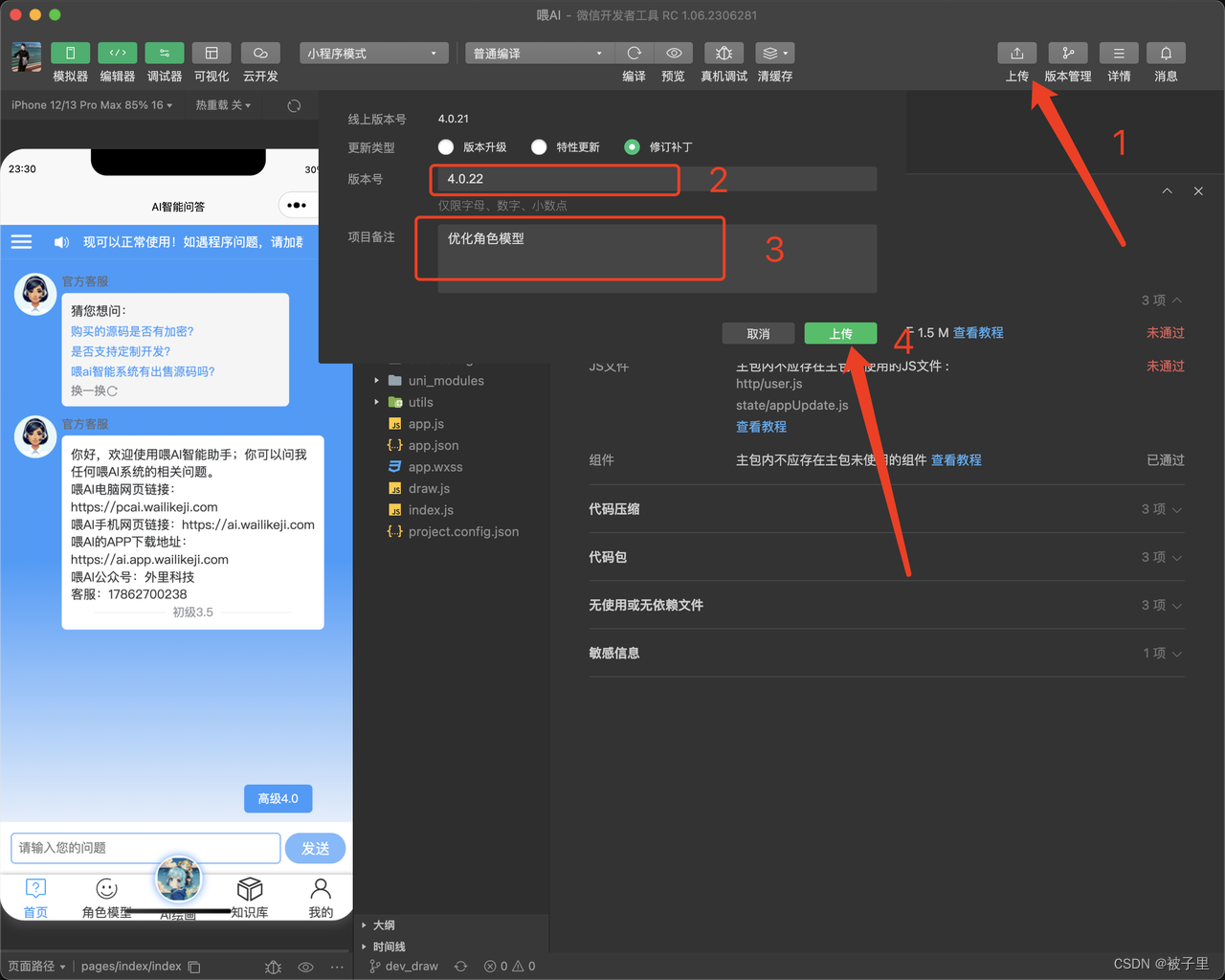Screen dimensions: 1225x980
Task: Click the upload toolbar icon (上传)
Action: coord(1016,54)
